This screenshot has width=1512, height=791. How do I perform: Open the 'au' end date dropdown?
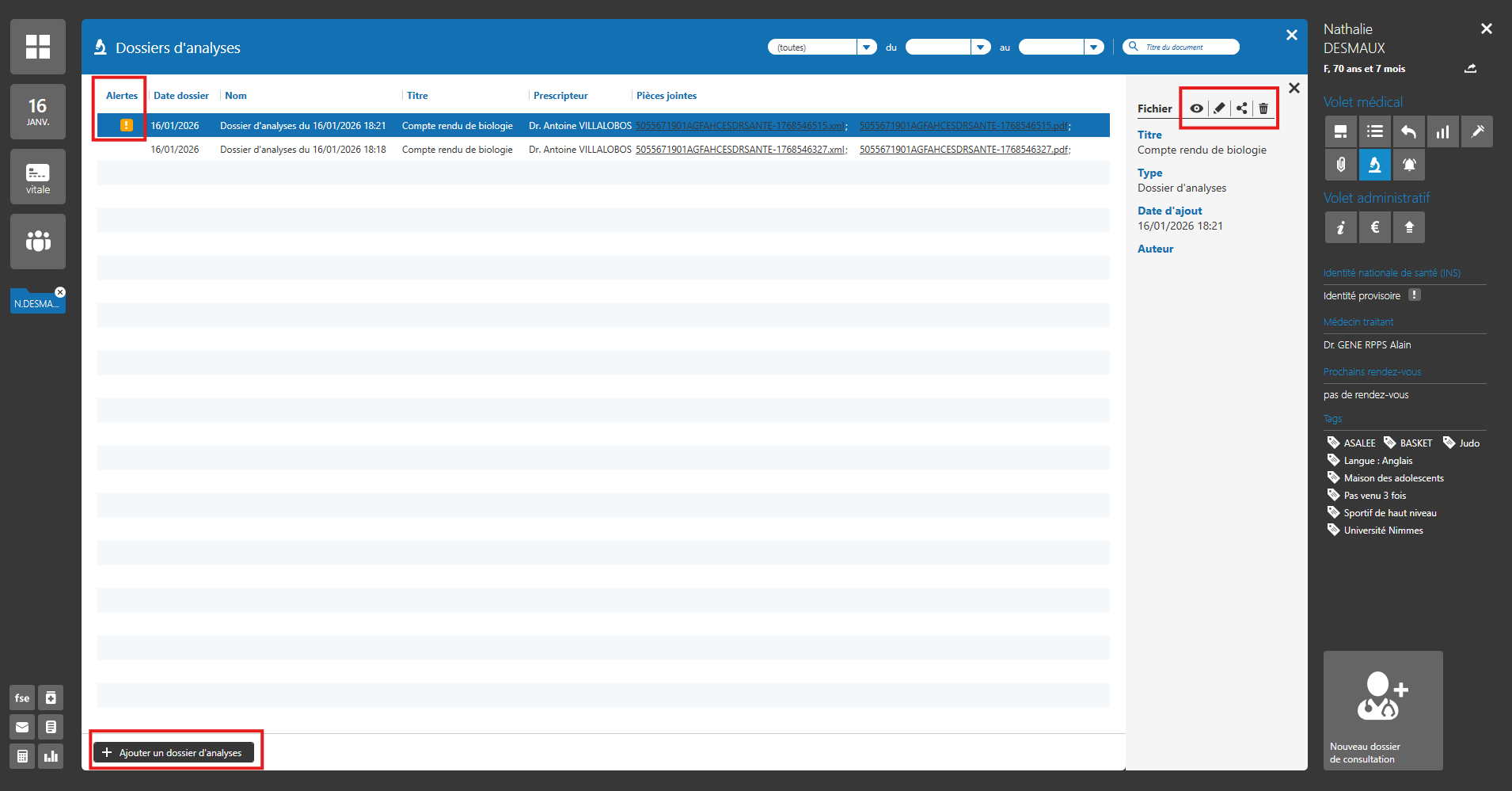tap(1094, 48)
